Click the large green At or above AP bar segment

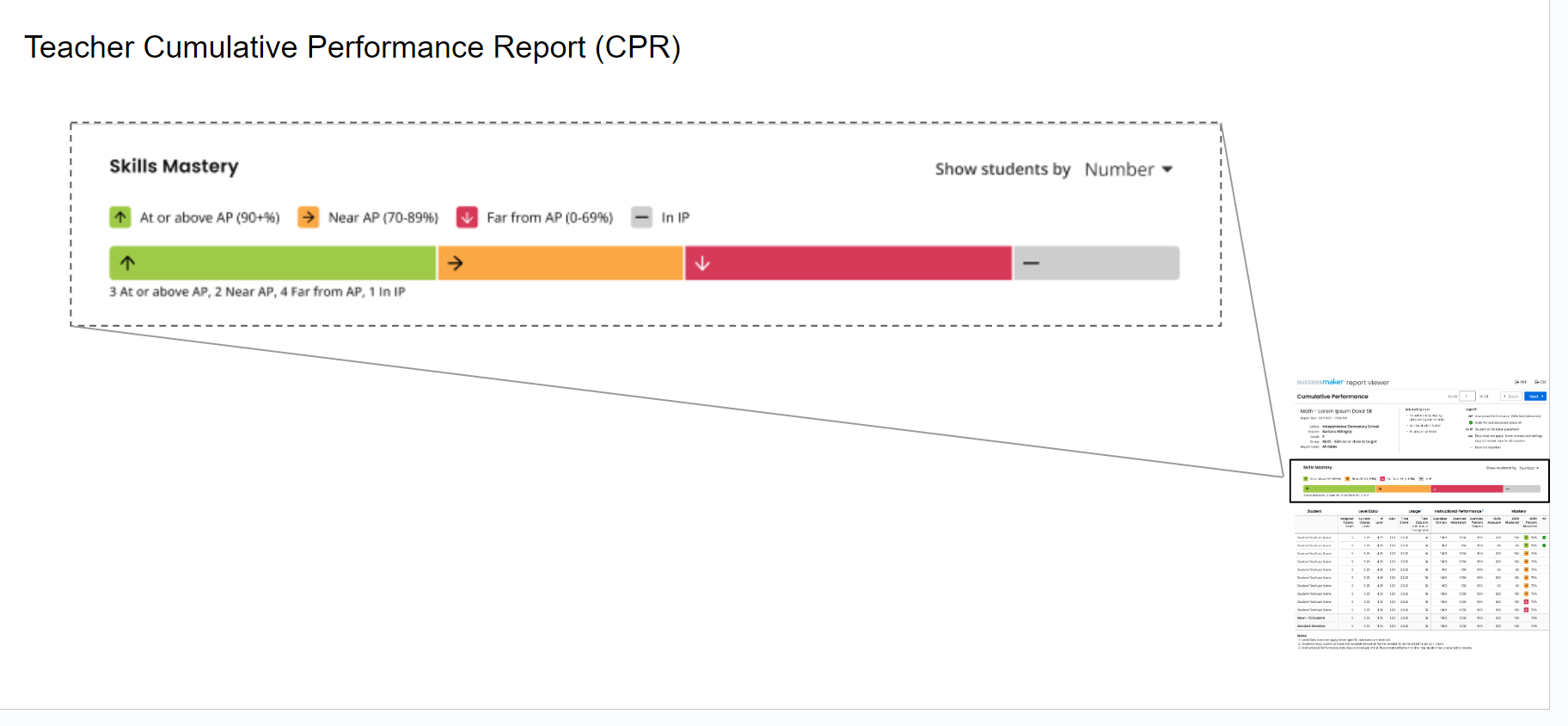pos(273,263)
